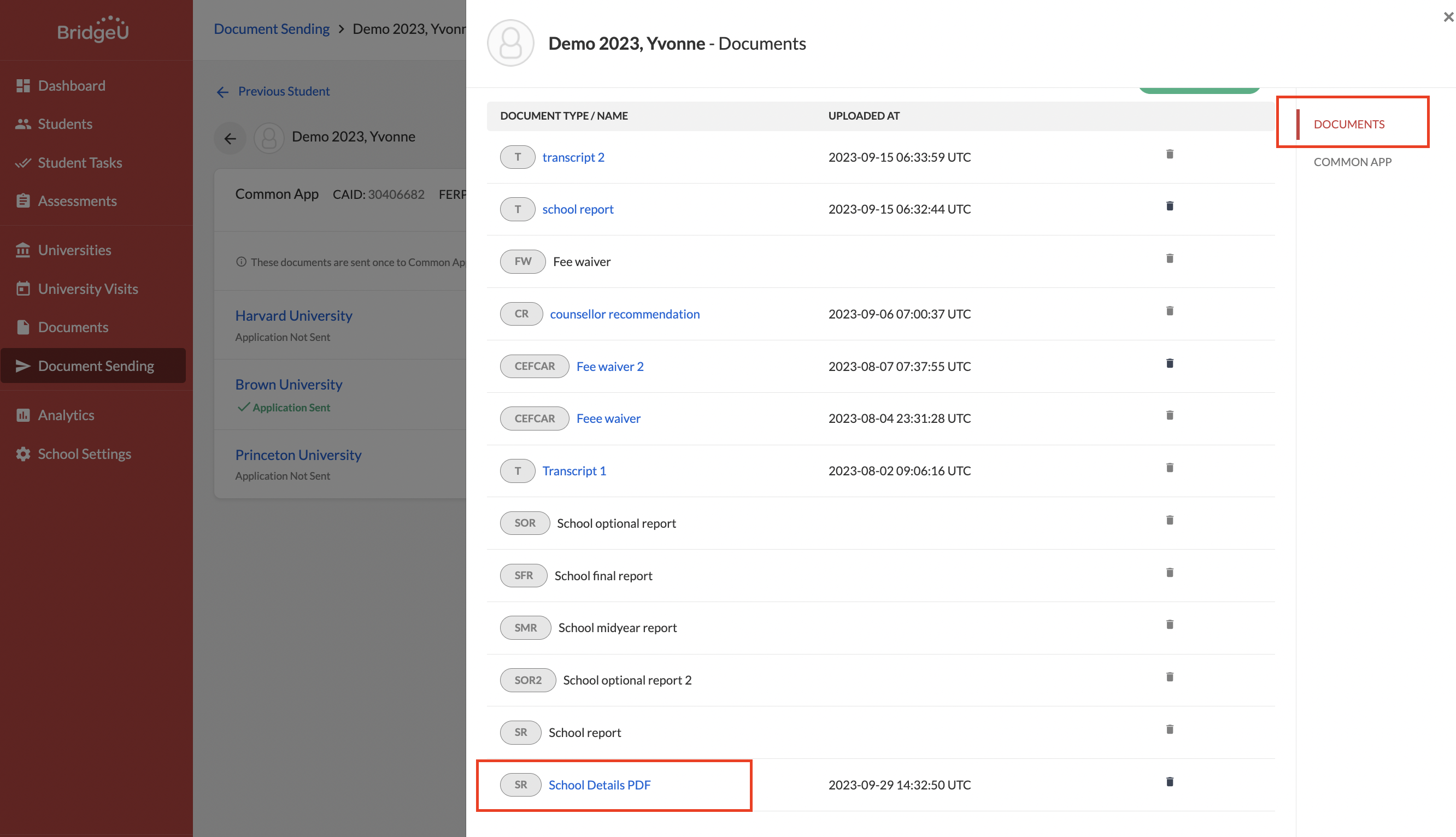Viewport: 1456px width, 837px height.
Task: Click trash icon in plain School report row
Action: pos(1169,729)
